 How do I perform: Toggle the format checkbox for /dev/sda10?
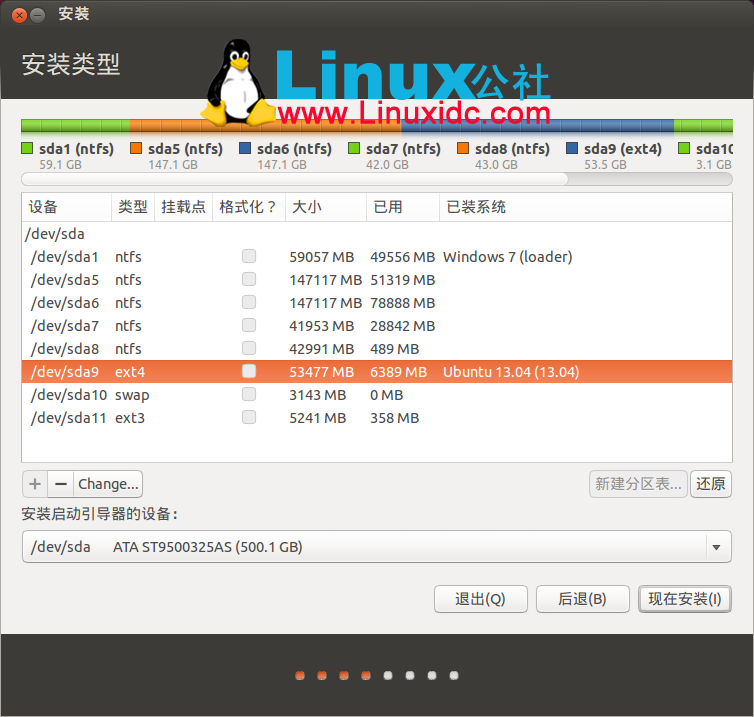pyautogui.click(x=249, y=394)
